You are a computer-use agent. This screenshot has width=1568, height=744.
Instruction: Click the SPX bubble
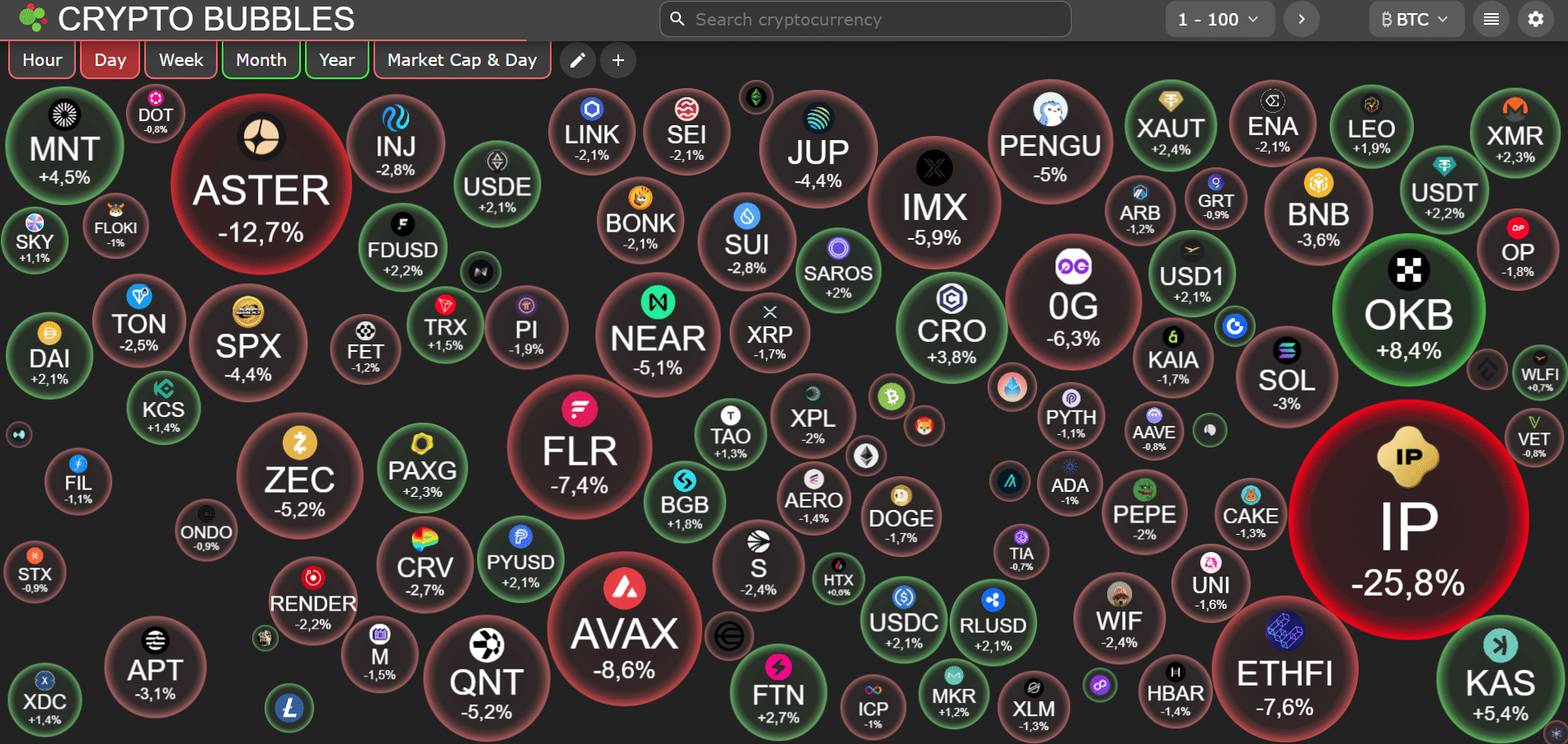[x=248, y=343]
